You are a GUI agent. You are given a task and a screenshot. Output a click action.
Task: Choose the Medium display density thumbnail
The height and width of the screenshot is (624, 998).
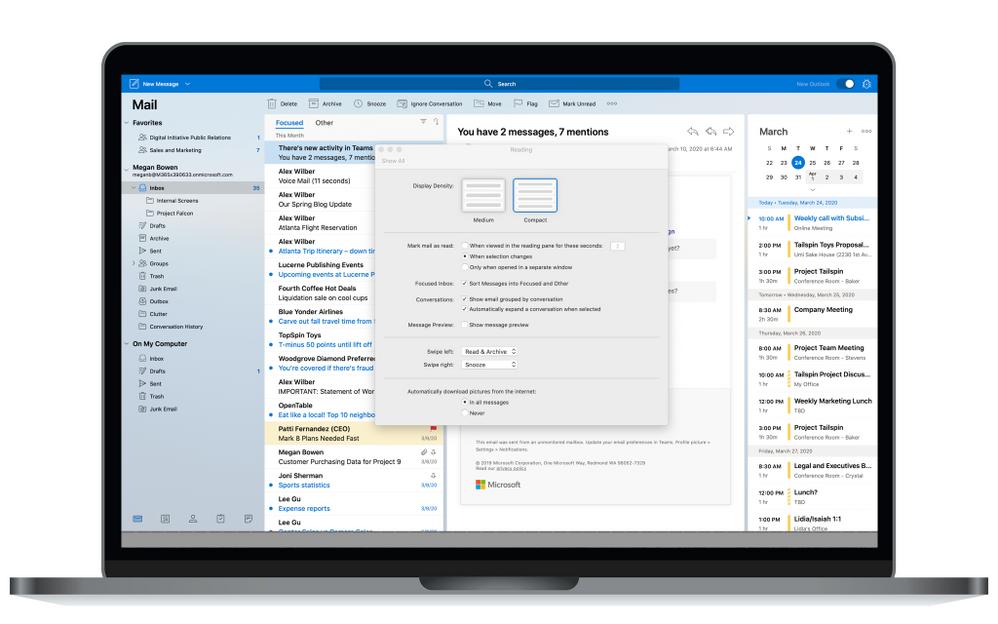[483, 195]
